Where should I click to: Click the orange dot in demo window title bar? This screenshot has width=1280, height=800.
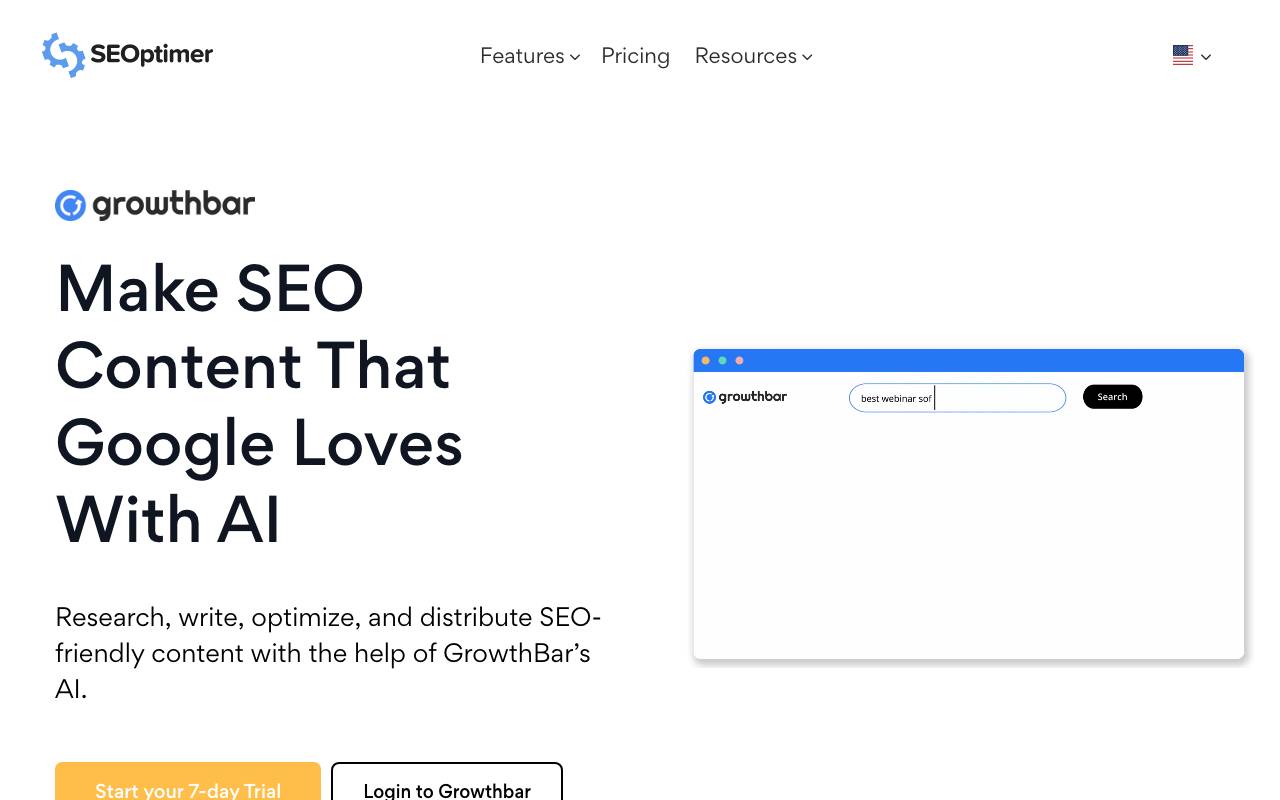click(706, 360)
